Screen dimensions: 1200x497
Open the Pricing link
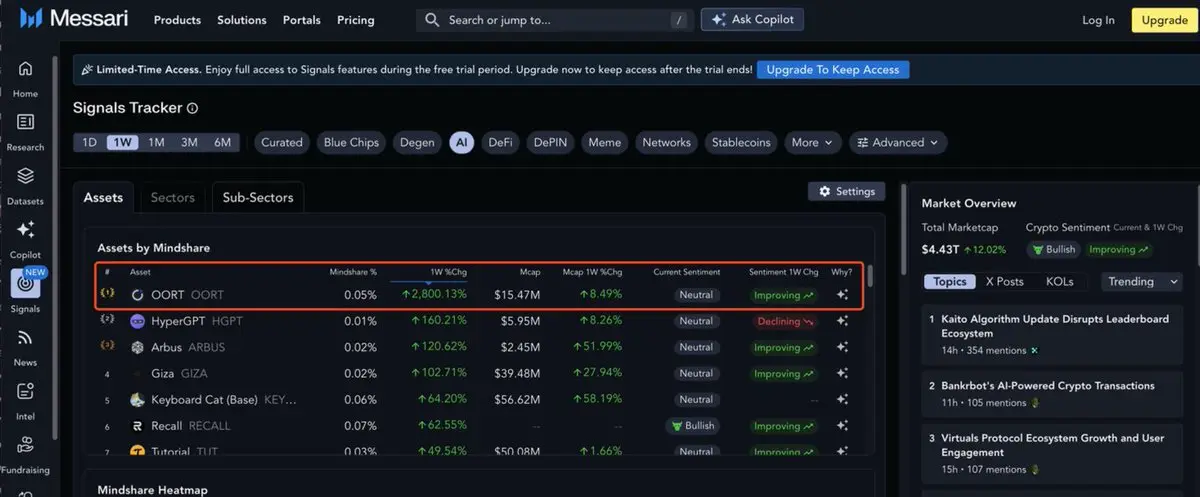click(356, 20)
